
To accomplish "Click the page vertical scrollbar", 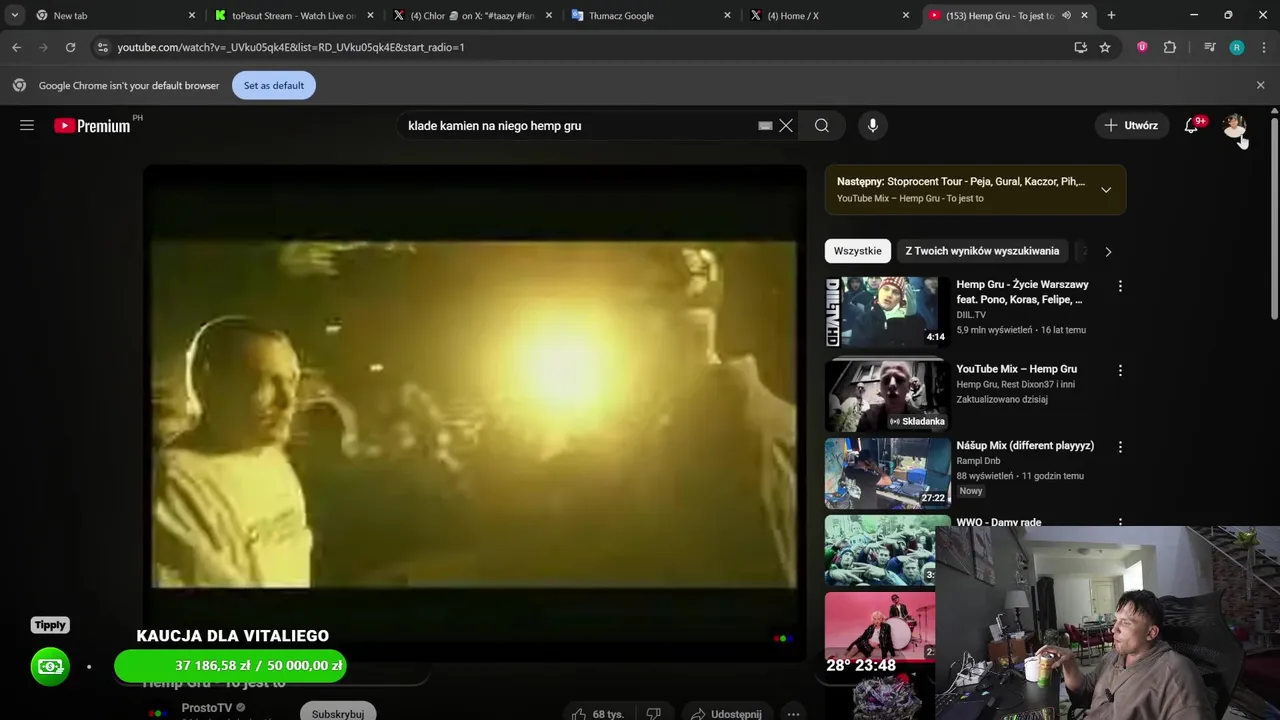I will (x=1274, y=220).
